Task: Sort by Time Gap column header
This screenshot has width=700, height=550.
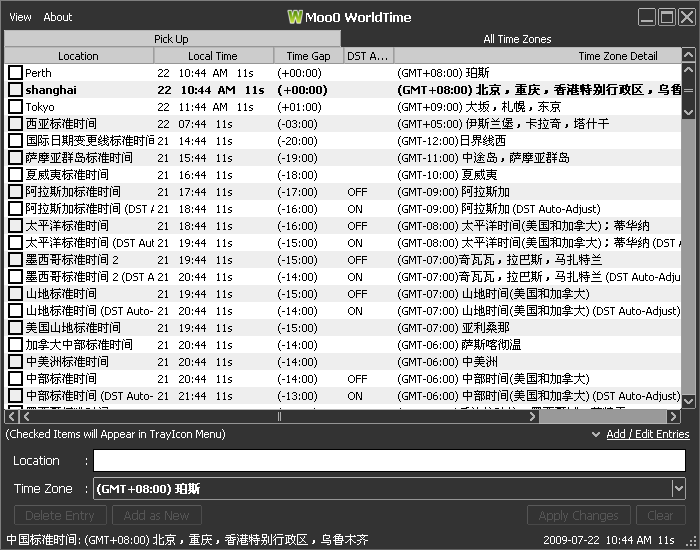Action: (x=308, y=56)
